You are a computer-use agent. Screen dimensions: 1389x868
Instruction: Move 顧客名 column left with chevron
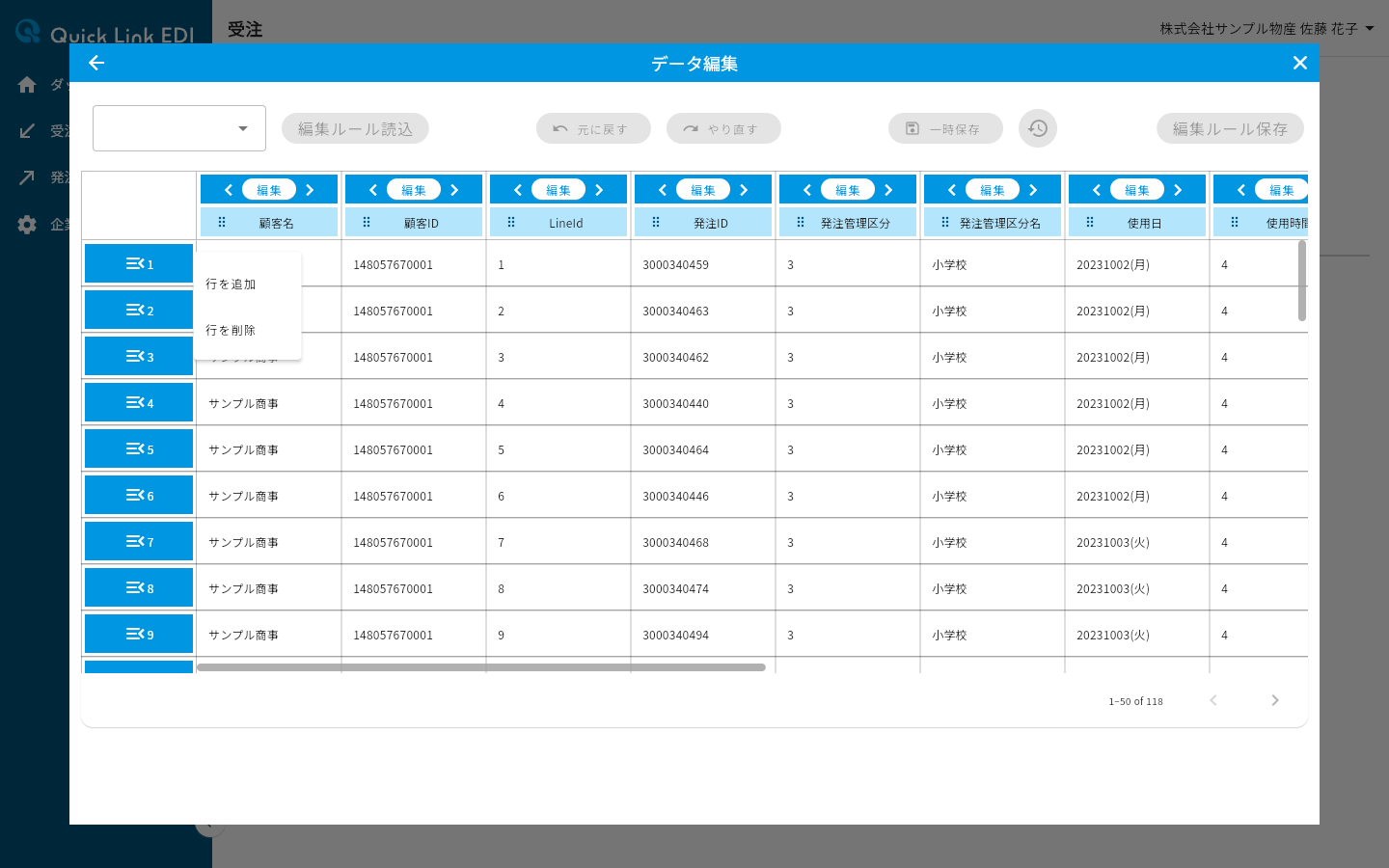[x=229, y=190]
